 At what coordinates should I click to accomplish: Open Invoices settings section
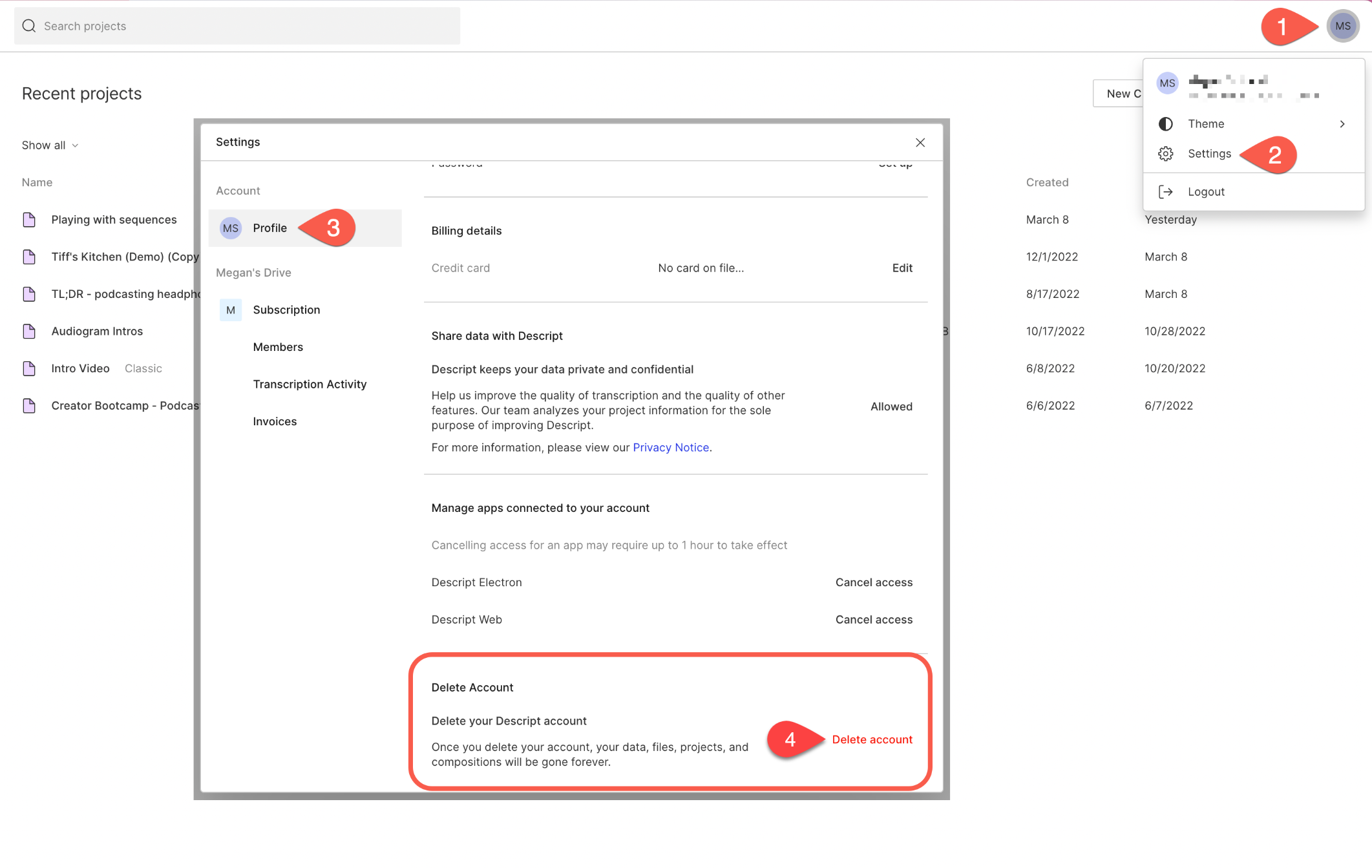pos(275,421)
